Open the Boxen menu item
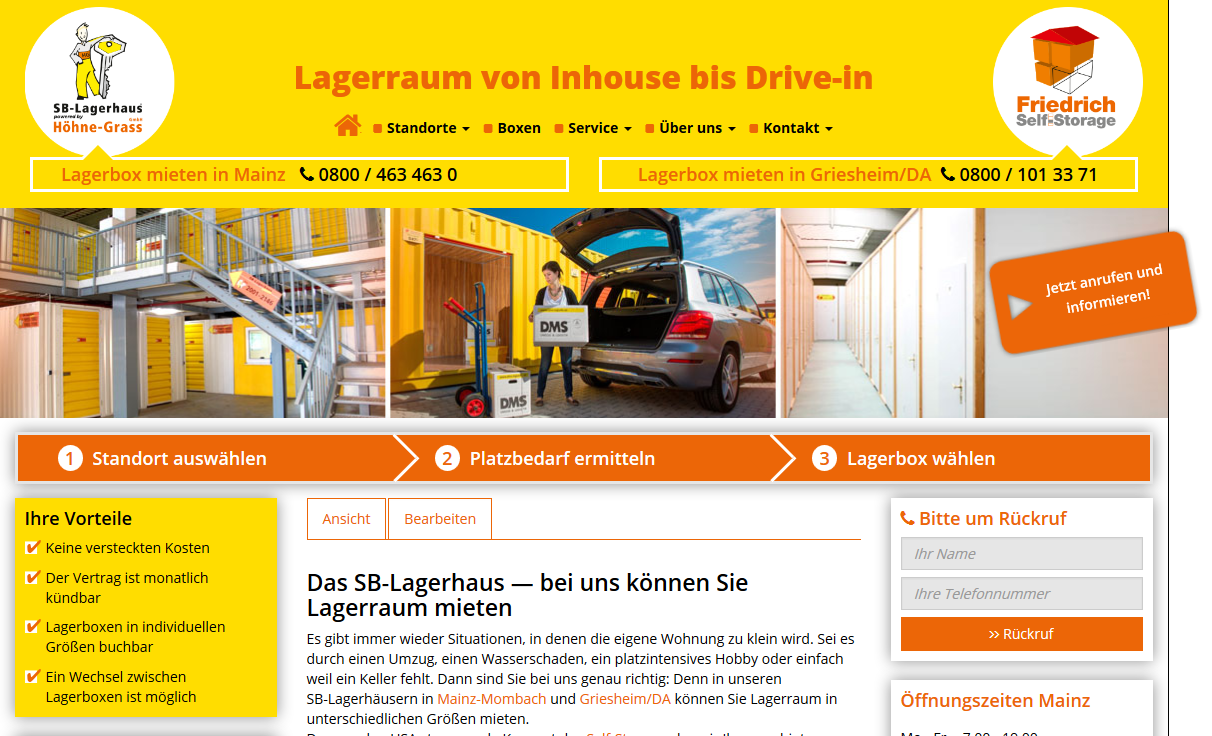The width and height of the screenshot is (1212, 736). pyautogui.click(x=519, y=128)
